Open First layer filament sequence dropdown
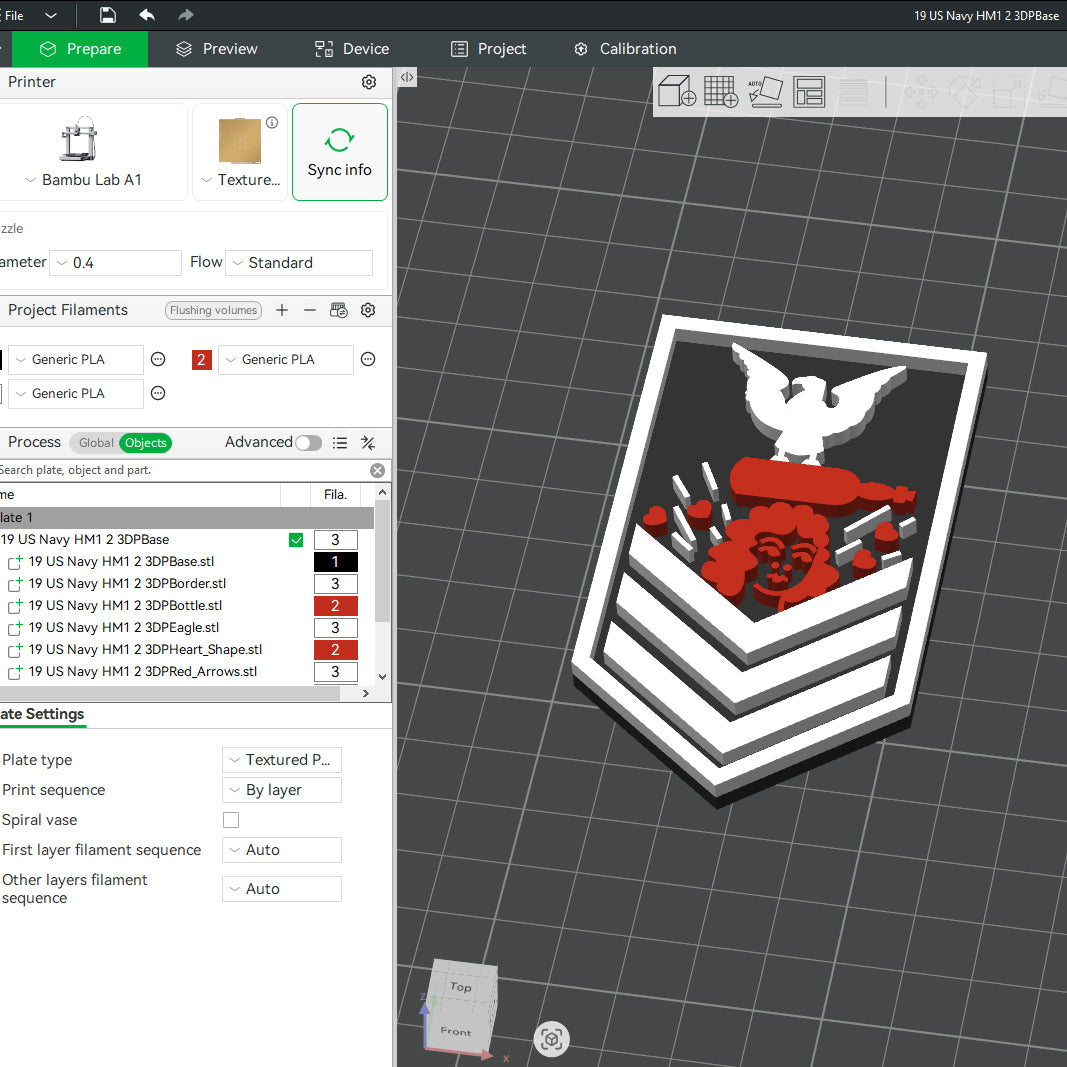 (x=282, y=850)
